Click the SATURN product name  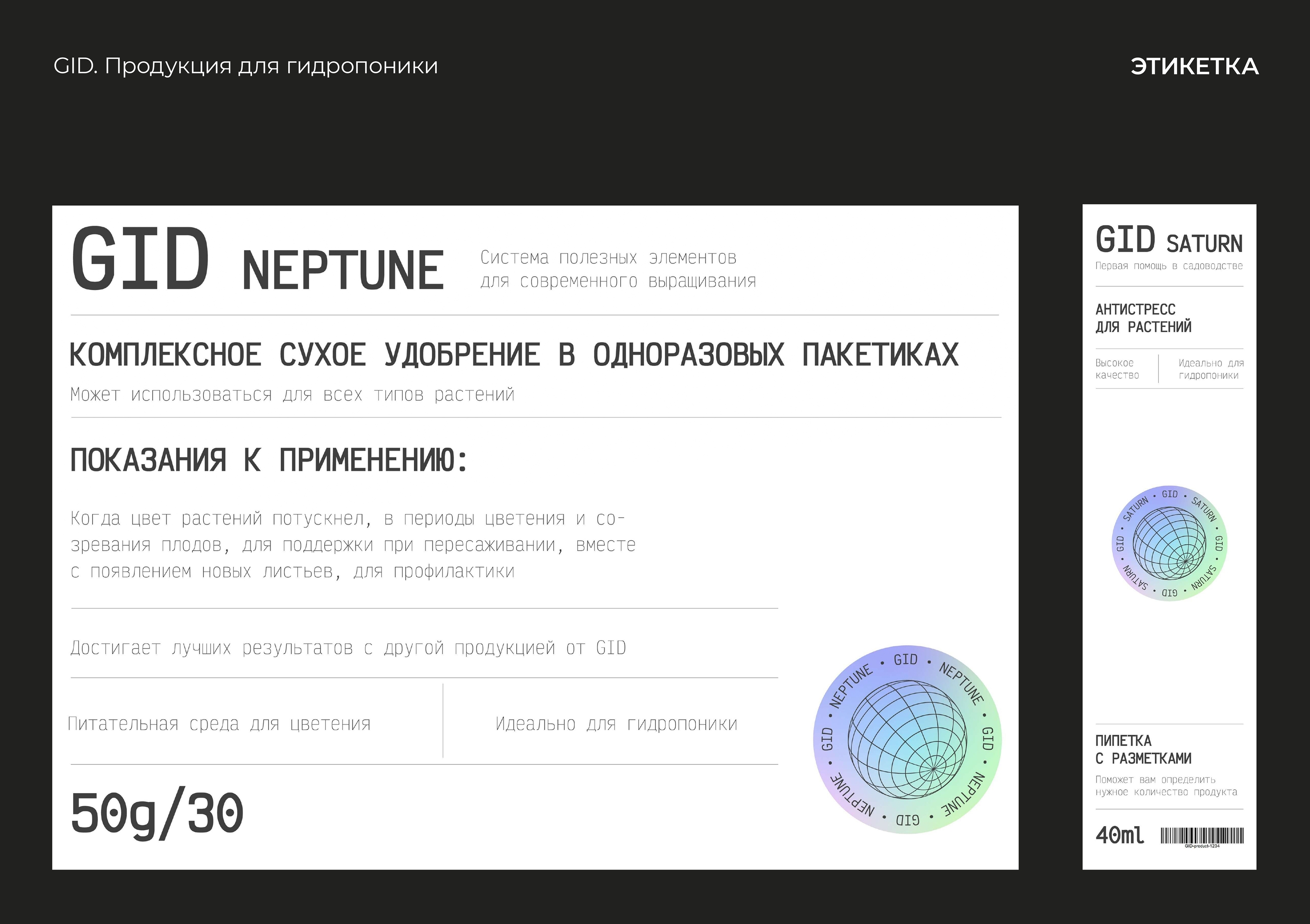tap(1204, 244)
